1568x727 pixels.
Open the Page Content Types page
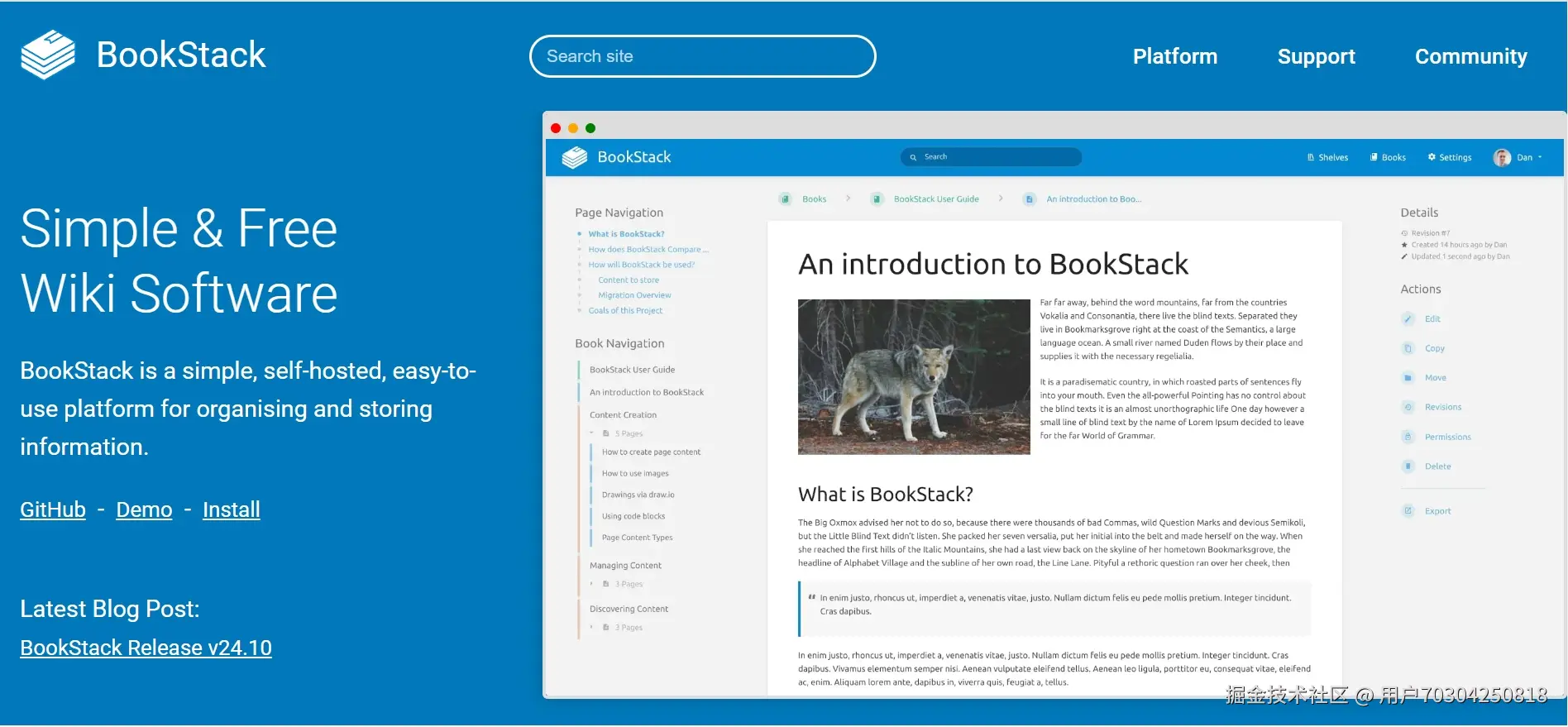pos(637,538)
